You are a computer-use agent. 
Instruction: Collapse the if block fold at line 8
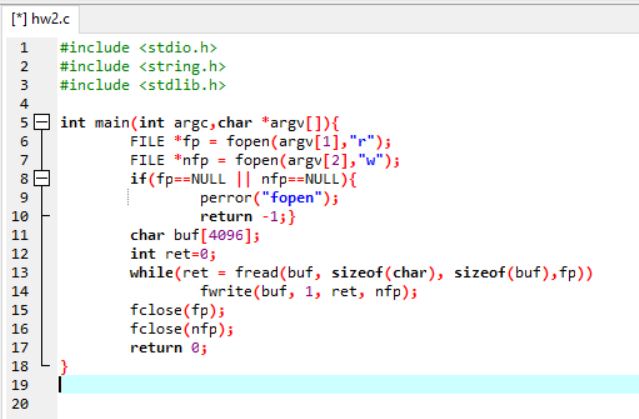tap(42, 179)
